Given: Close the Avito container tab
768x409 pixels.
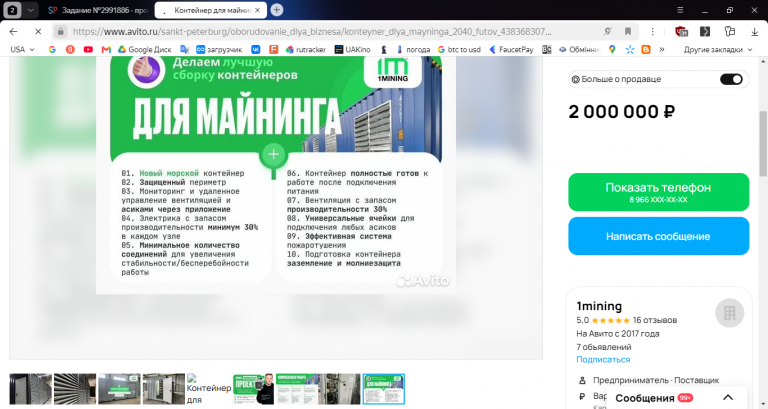Looking at the screenshot, I should pos(257,10).
